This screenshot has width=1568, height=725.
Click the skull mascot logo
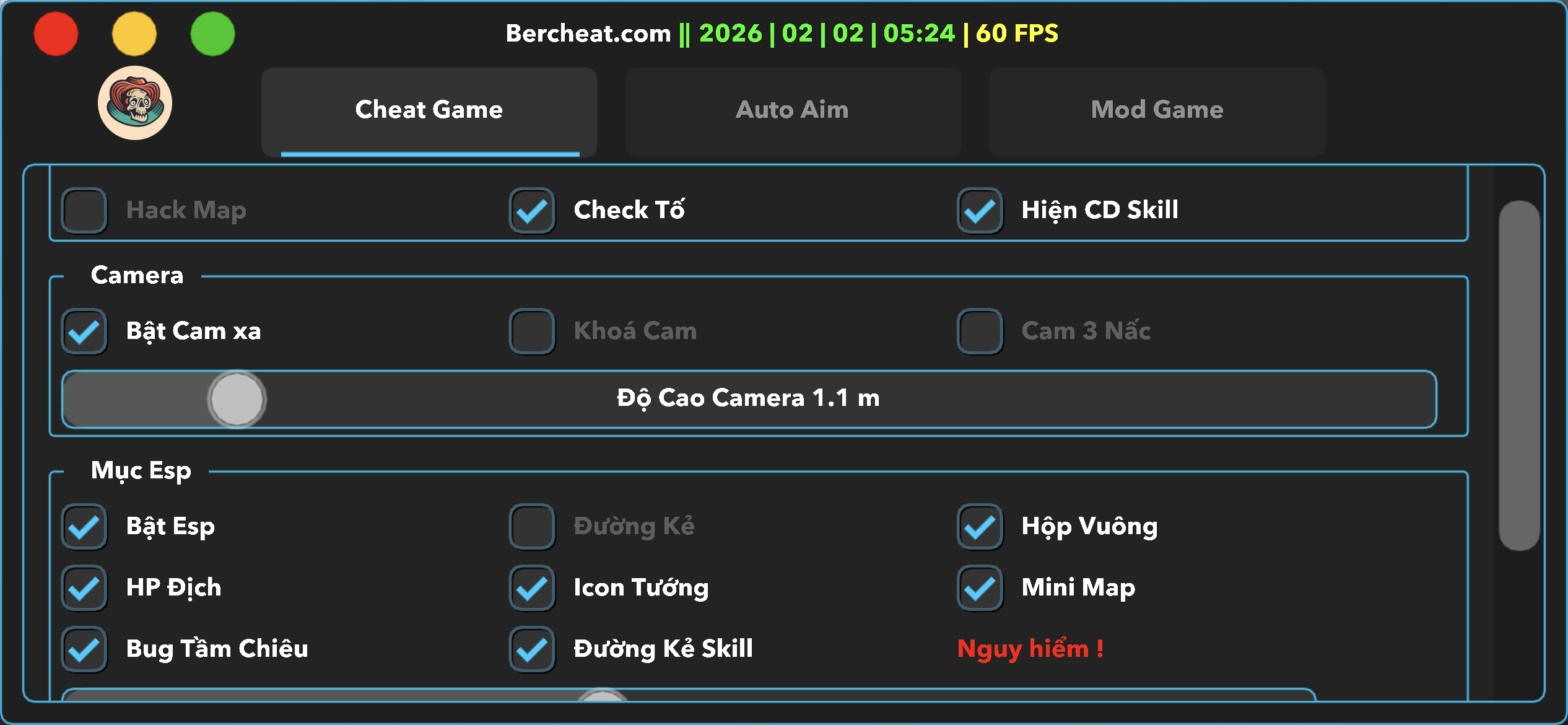tap(135, 103)
